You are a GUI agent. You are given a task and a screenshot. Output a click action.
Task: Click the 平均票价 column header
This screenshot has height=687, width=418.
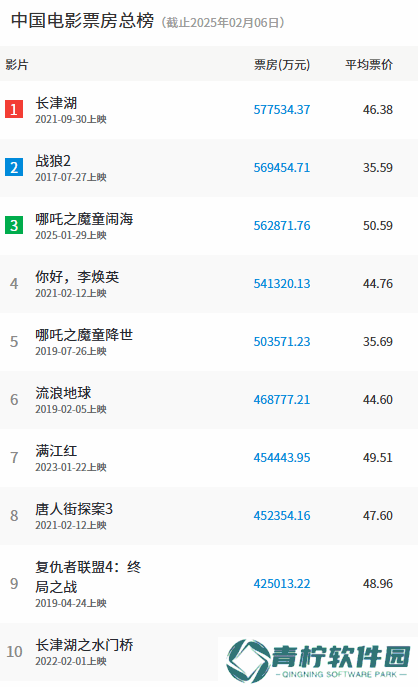(369, 65)
